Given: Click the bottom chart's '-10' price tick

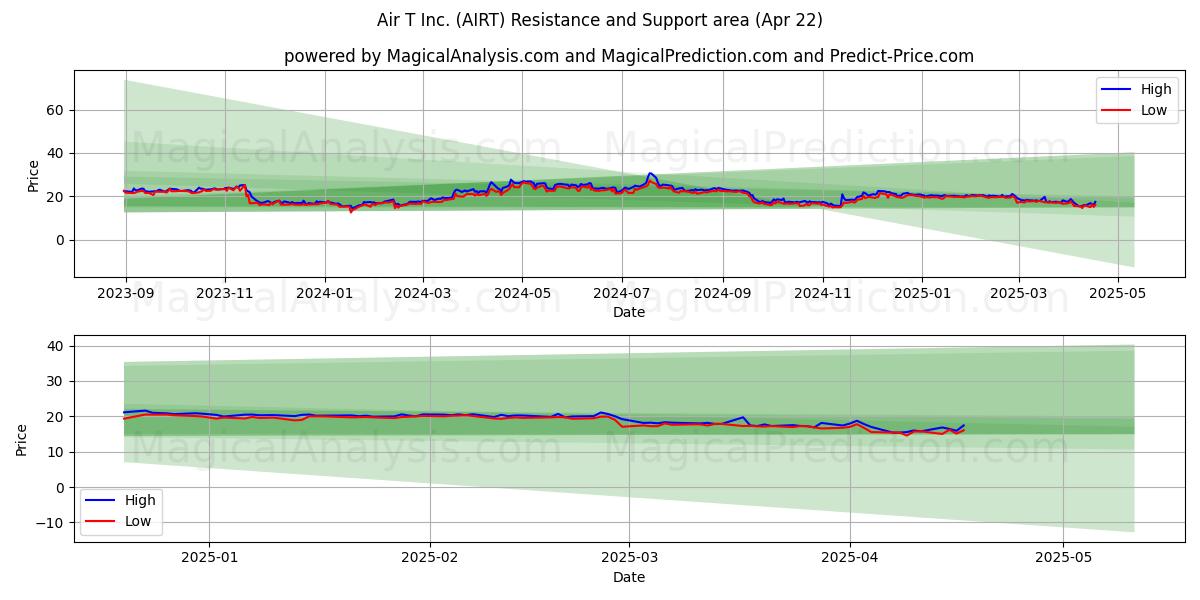Looking at the screenshot, I should pyautogui.click(x=50, y=523).
